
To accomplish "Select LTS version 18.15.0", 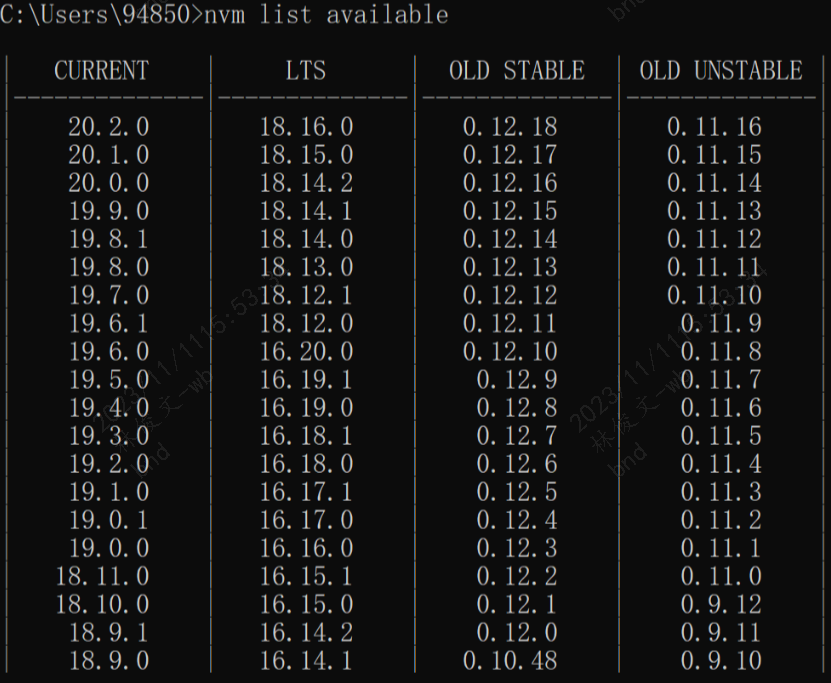I will pos(306,155).
